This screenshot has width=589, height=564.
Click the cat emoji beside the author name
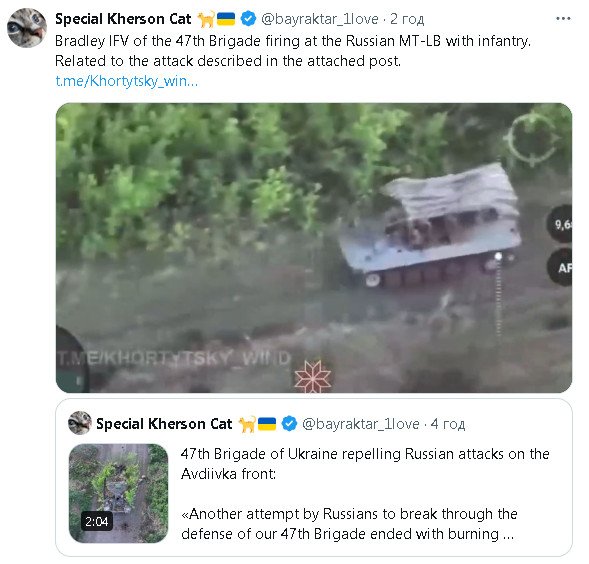click(x=206, y=19)
